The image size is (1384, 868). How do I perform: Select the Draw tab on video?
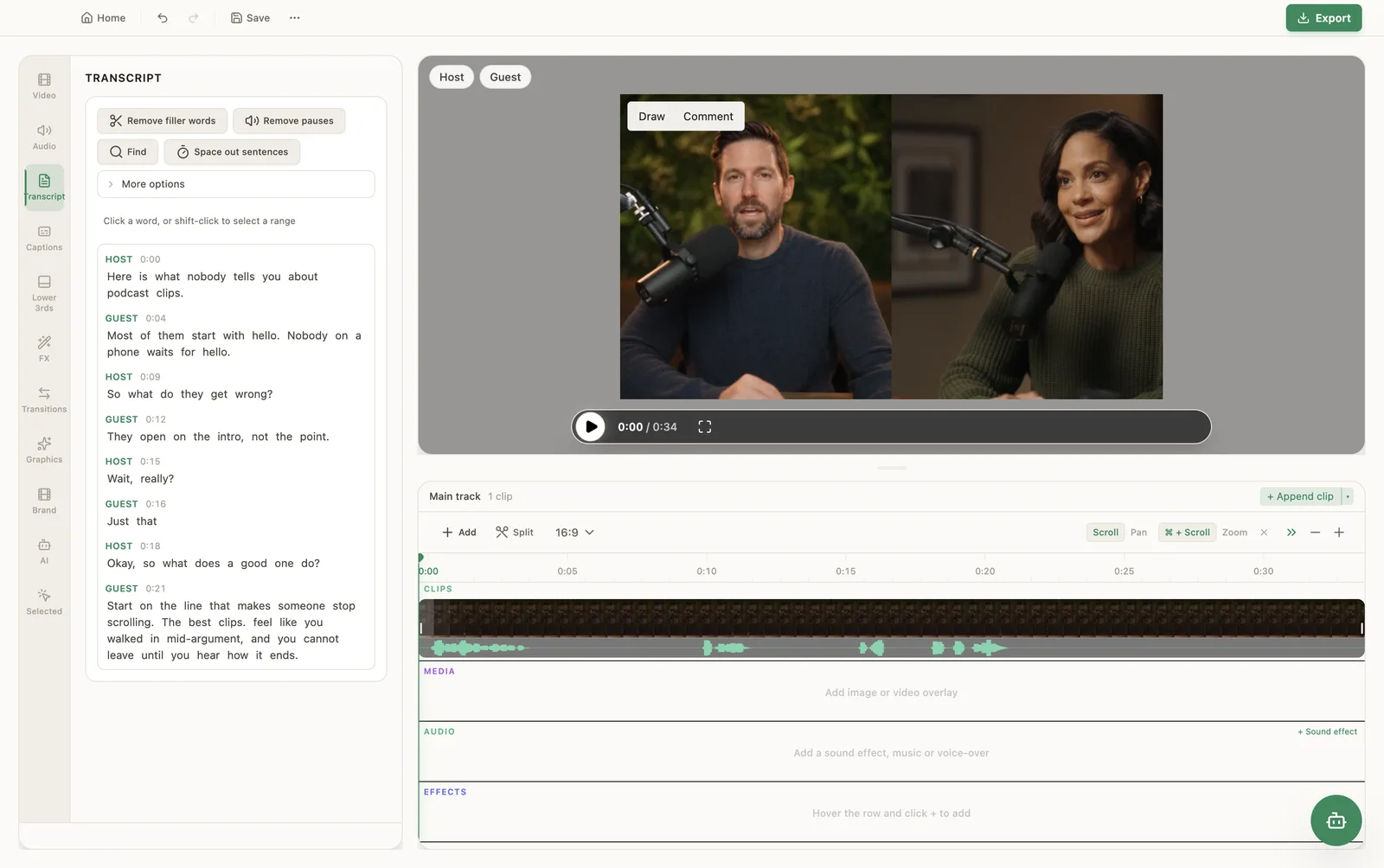651,117
